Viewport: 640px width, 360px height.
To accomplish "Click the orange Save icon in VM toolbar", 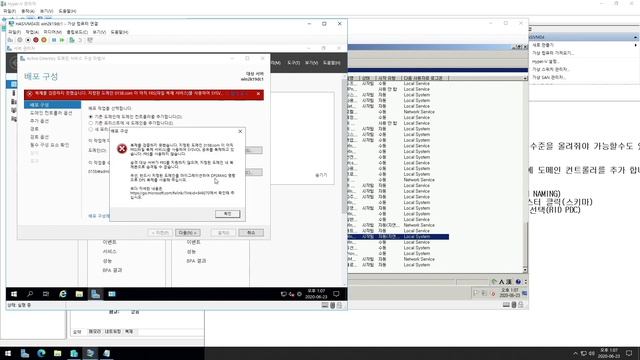I will pos(44,40).
